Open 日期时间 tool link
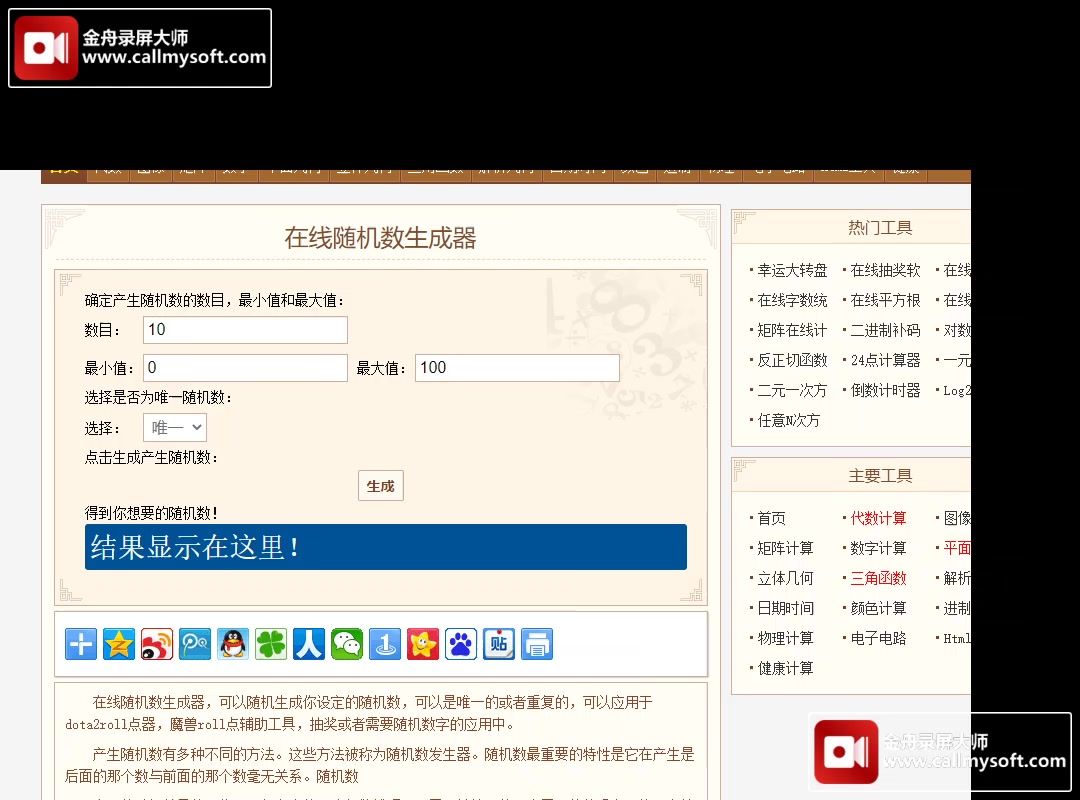Viewport: 1080px width, 800px height. 785,608
